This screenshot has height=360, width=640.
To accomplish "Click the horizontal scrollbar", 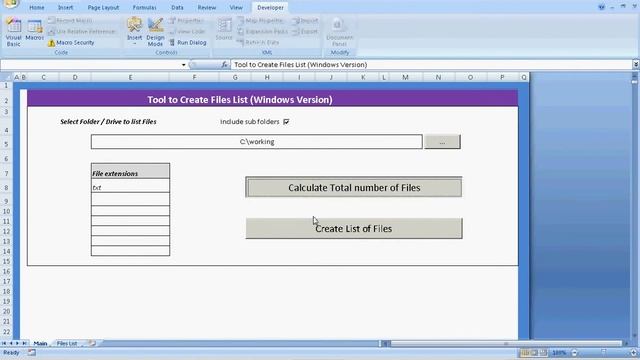I will point(506,344).
